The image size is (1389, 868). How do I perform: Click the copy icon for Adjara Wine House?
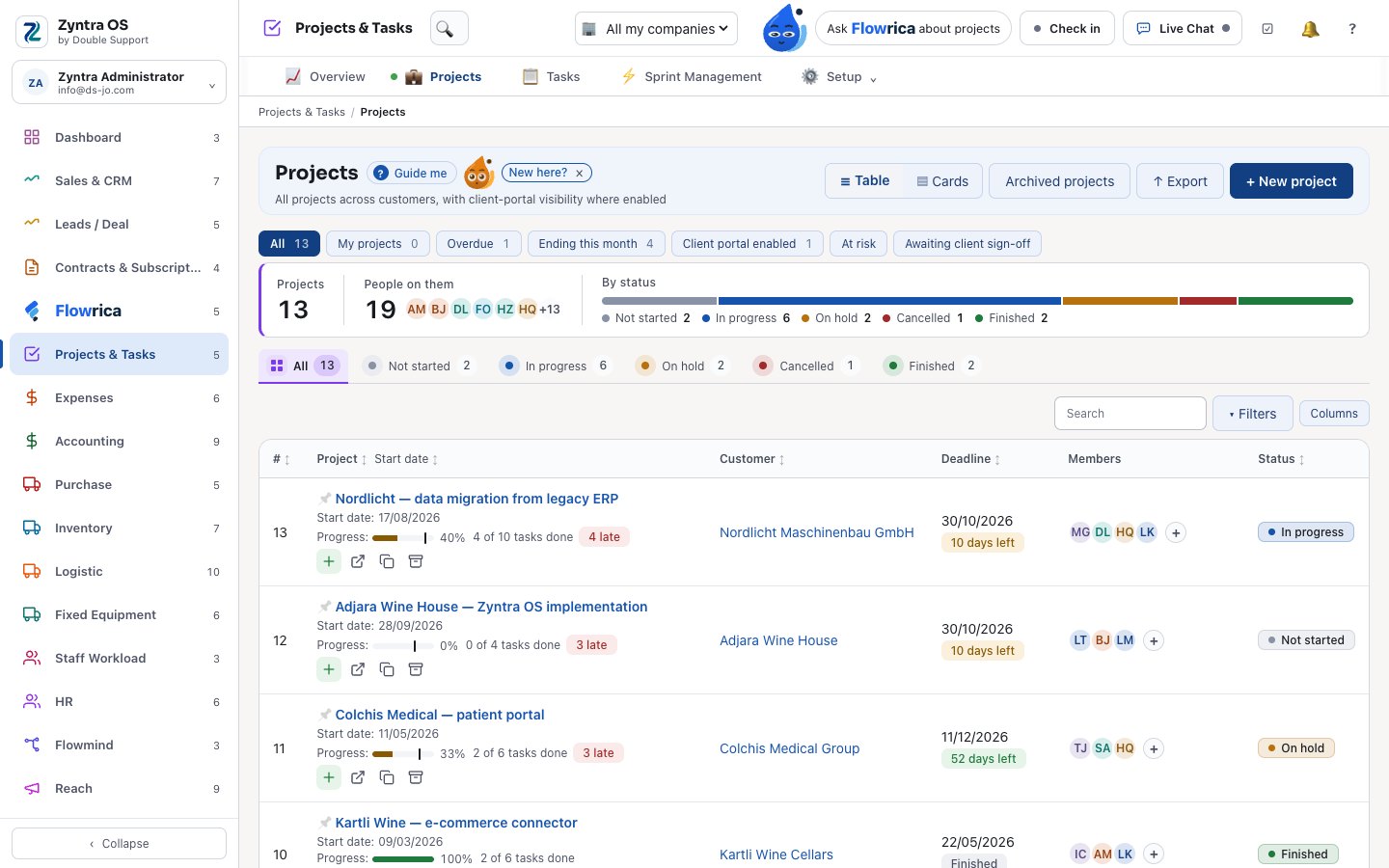tap(387, 669)
